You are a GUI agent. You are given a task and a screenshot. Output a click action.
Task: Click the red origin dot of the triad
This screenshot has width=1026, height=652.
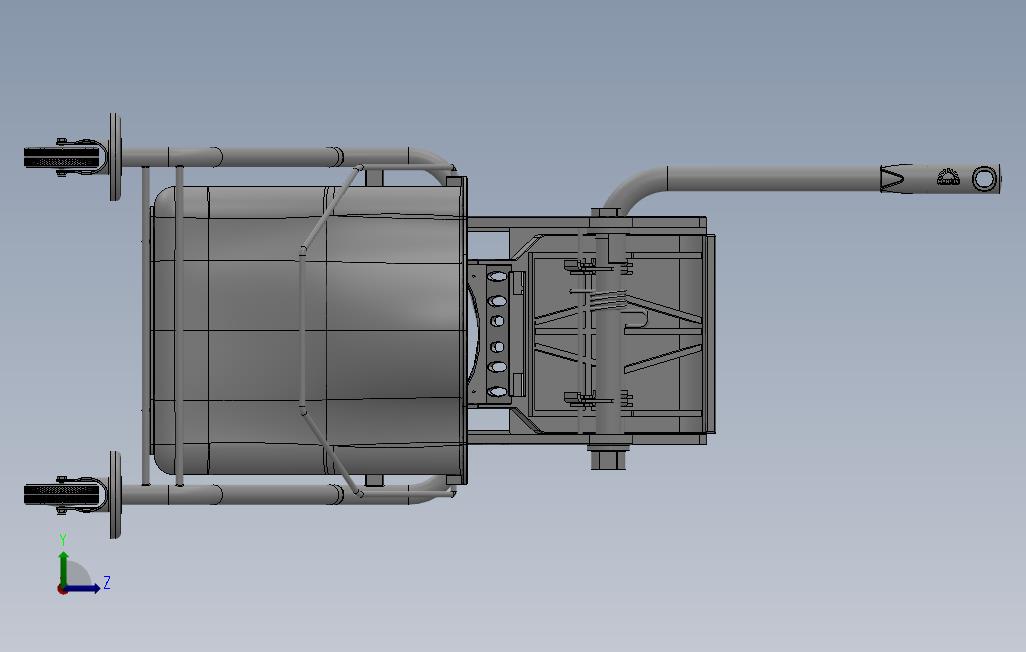pos(62,589)
